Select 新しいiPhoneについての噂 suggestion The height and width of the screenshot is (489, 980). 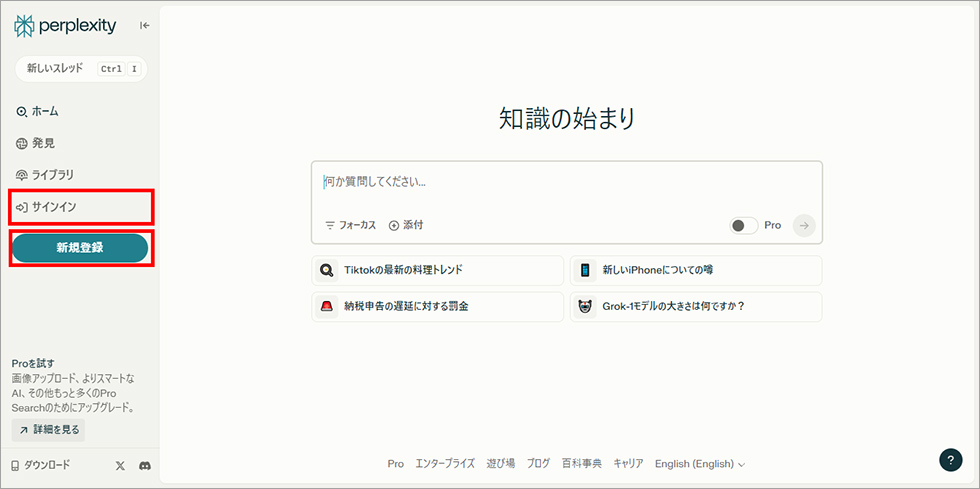[x=696, y=270]
